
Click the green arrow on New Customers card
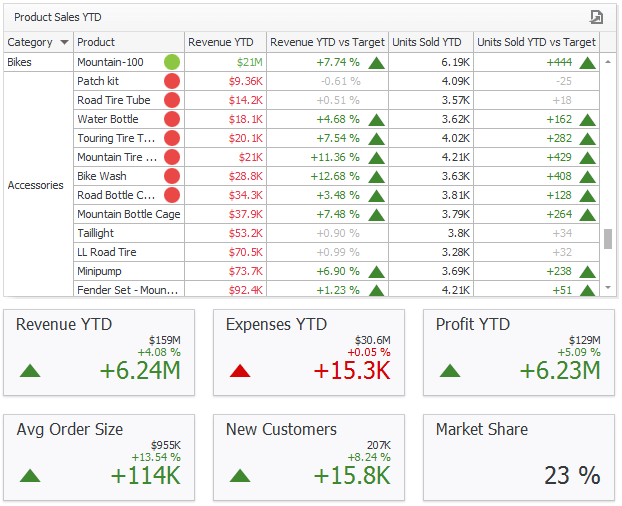(x=241, y=476)
